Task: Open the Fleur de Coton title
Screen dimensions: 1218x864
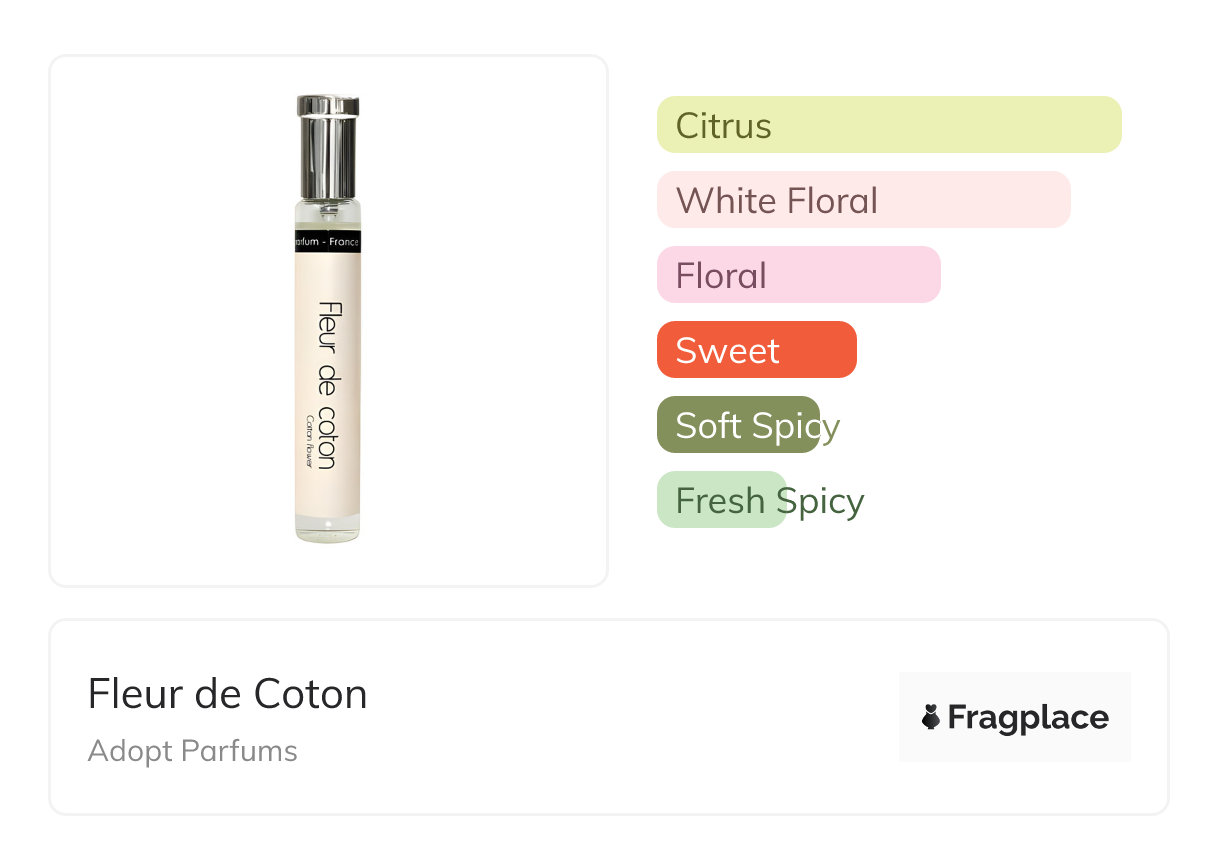Action: (x=227, y=694)
